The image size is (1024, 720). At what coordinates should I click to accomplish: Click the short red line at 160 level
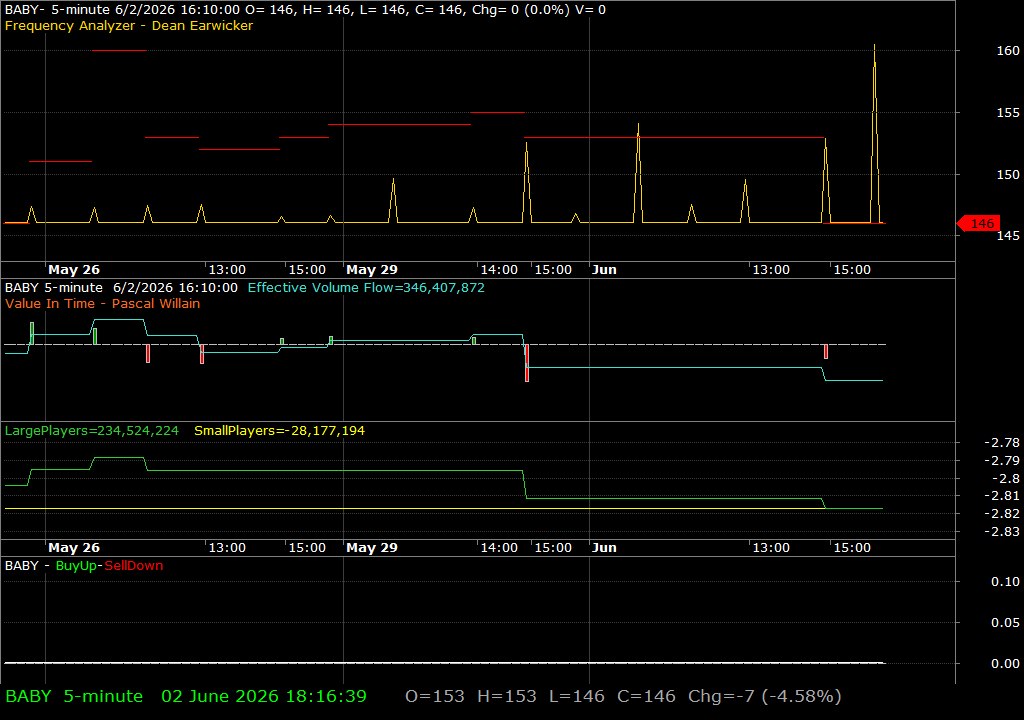tap(119, 50)
